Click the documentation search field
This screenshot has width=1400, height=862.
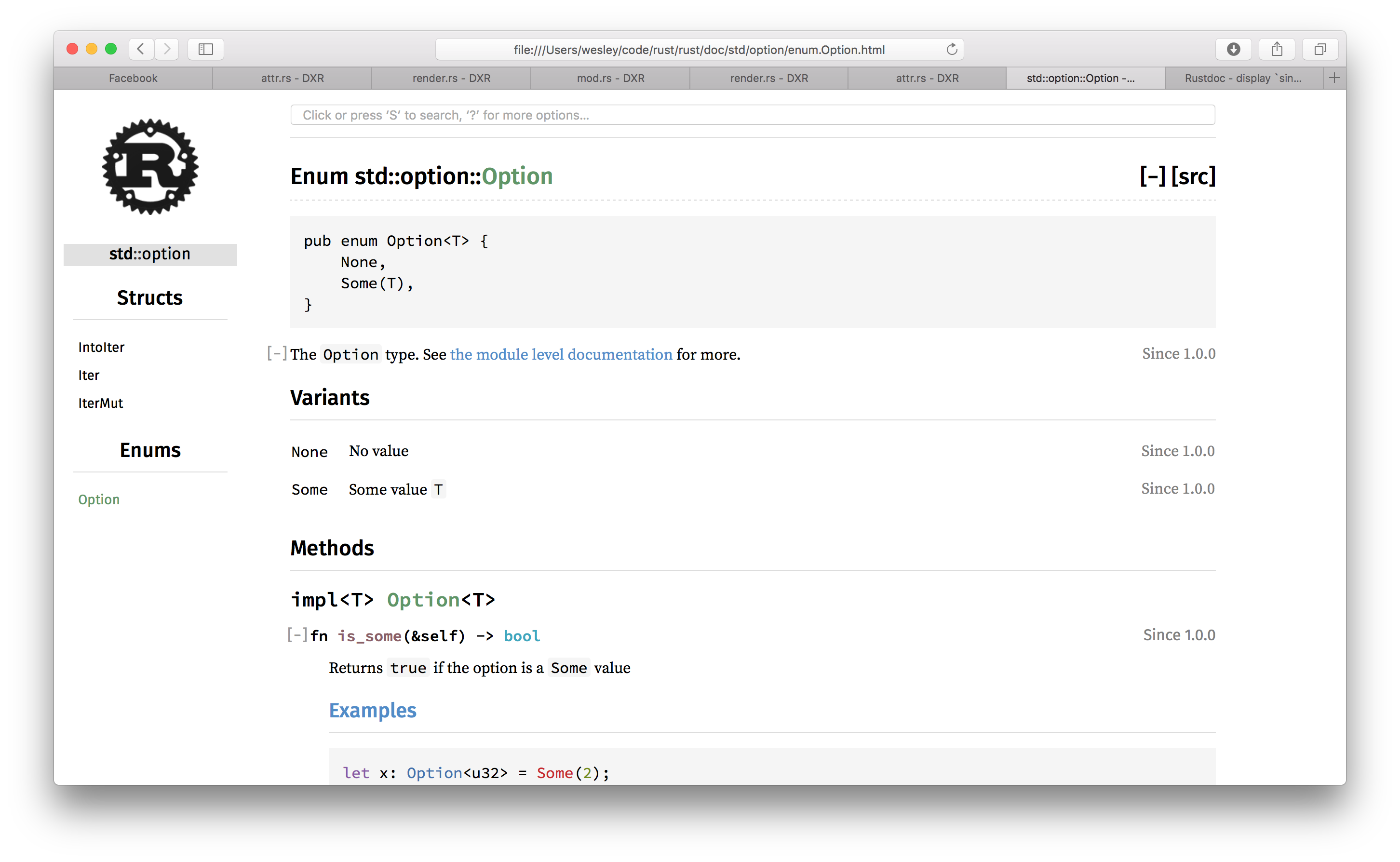(753, 115)
